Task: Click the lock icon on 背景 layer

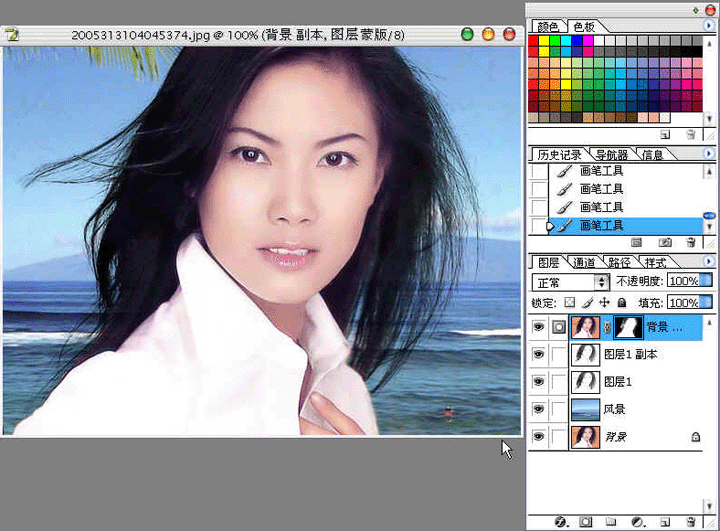Action: click(x=696, y=437)
